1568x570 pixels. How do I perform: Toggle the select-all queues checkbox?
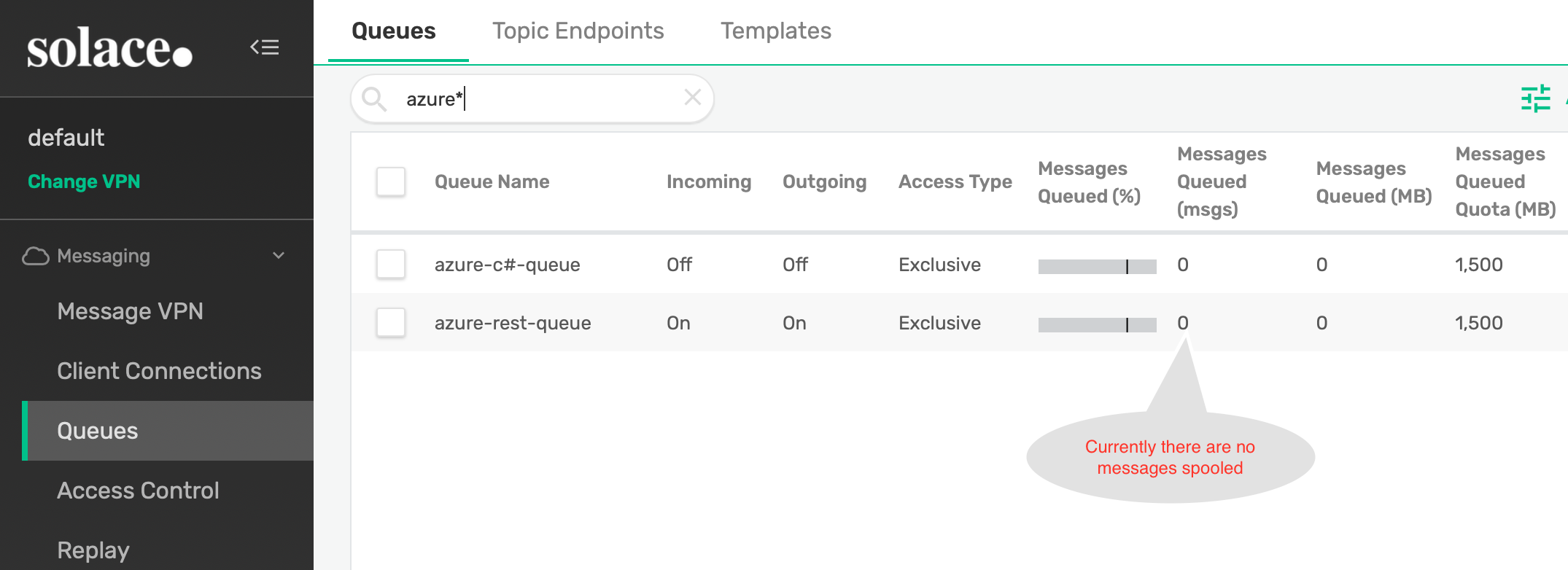pos(391,181)
